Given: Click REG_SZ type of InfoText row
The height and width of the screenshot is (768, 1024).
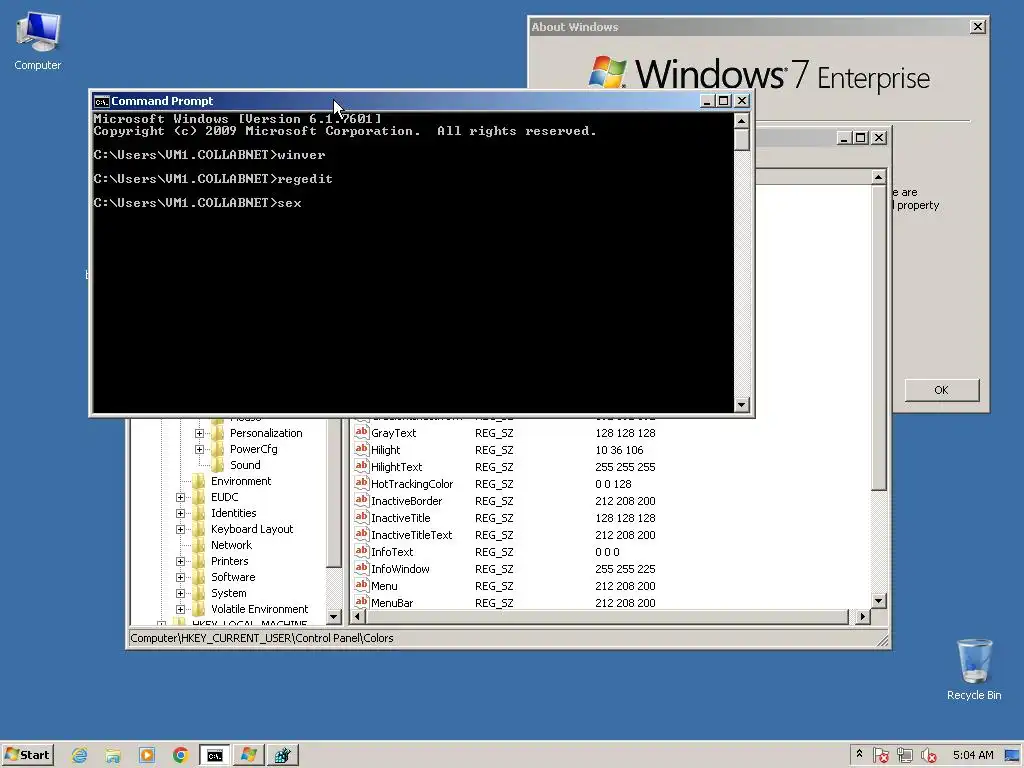Looking at the screenshot, I should [x=494, y=552].
